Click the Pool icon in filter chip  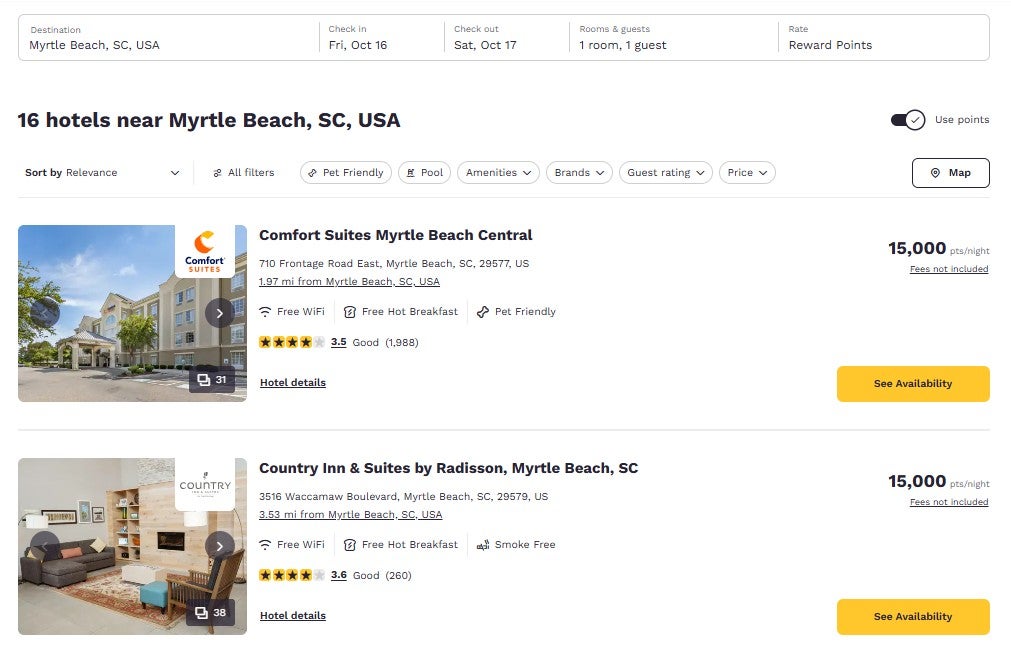coord(411,173)
